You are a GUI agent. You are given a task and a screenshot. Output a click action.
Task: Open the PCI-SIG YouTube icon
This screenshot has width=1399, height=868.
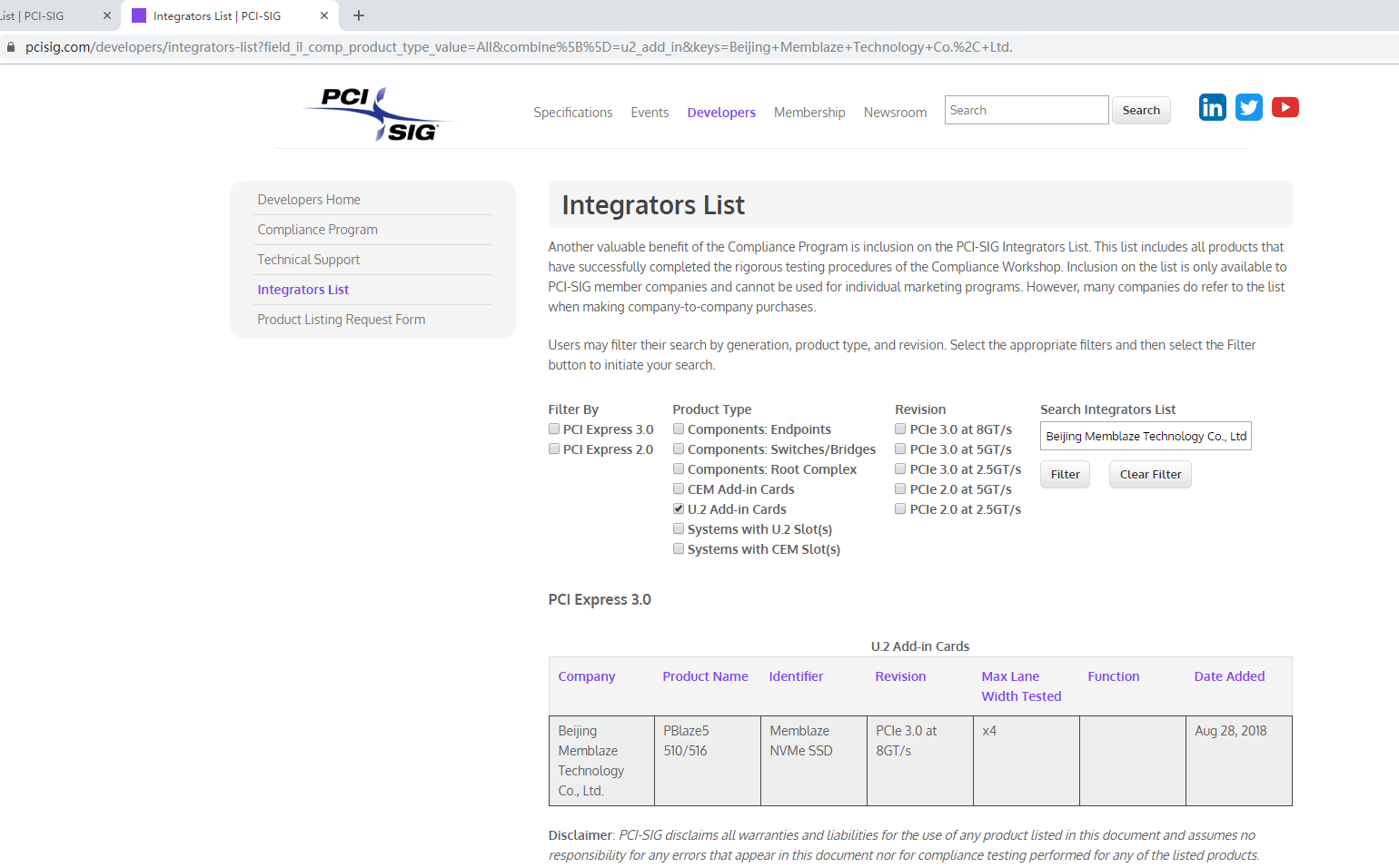click(x=1285, y=107)
